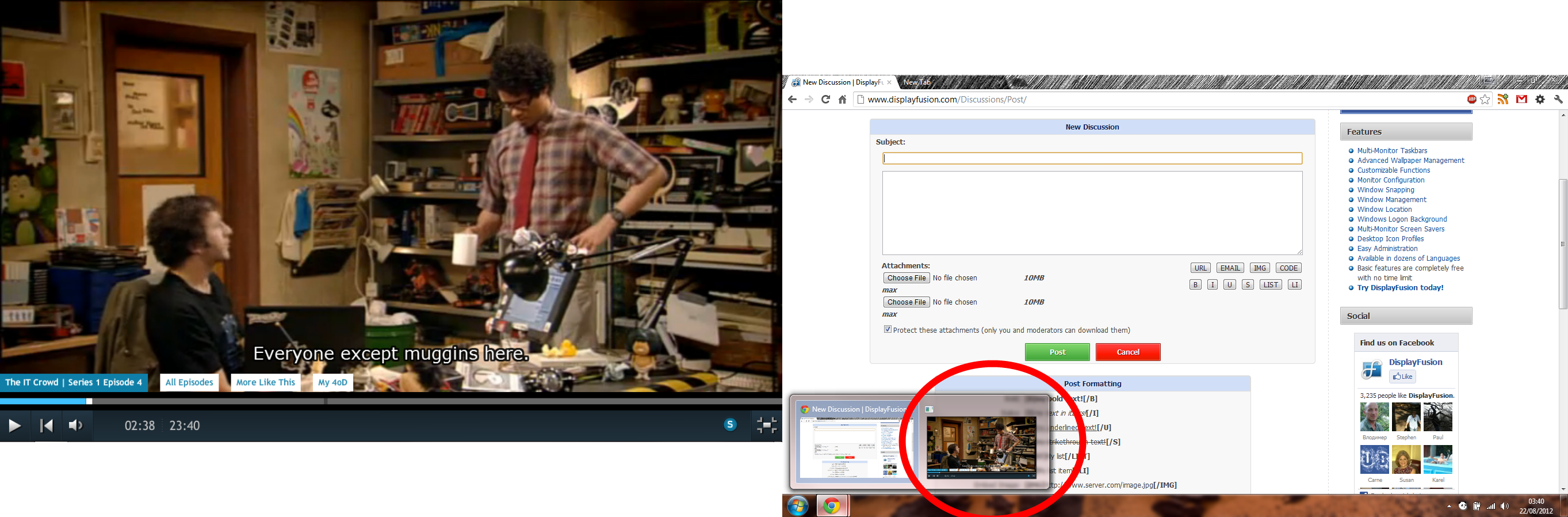The width and height of the screenshot is (1568, 517).
Task: Exit fullscreen using the shrink icon
Action: click(766, 425)
